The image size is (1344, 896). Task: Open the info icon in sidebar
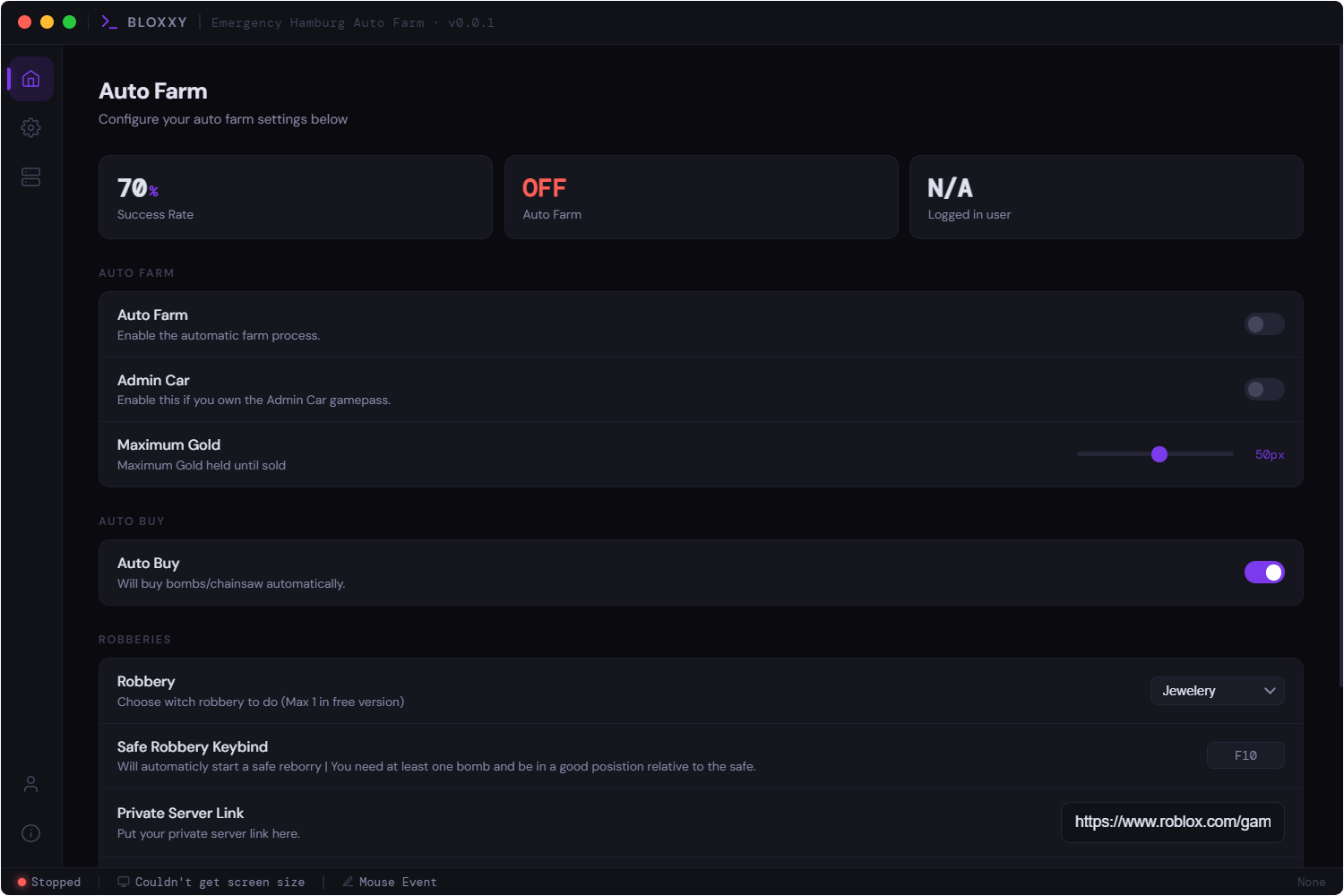(30, 833)
